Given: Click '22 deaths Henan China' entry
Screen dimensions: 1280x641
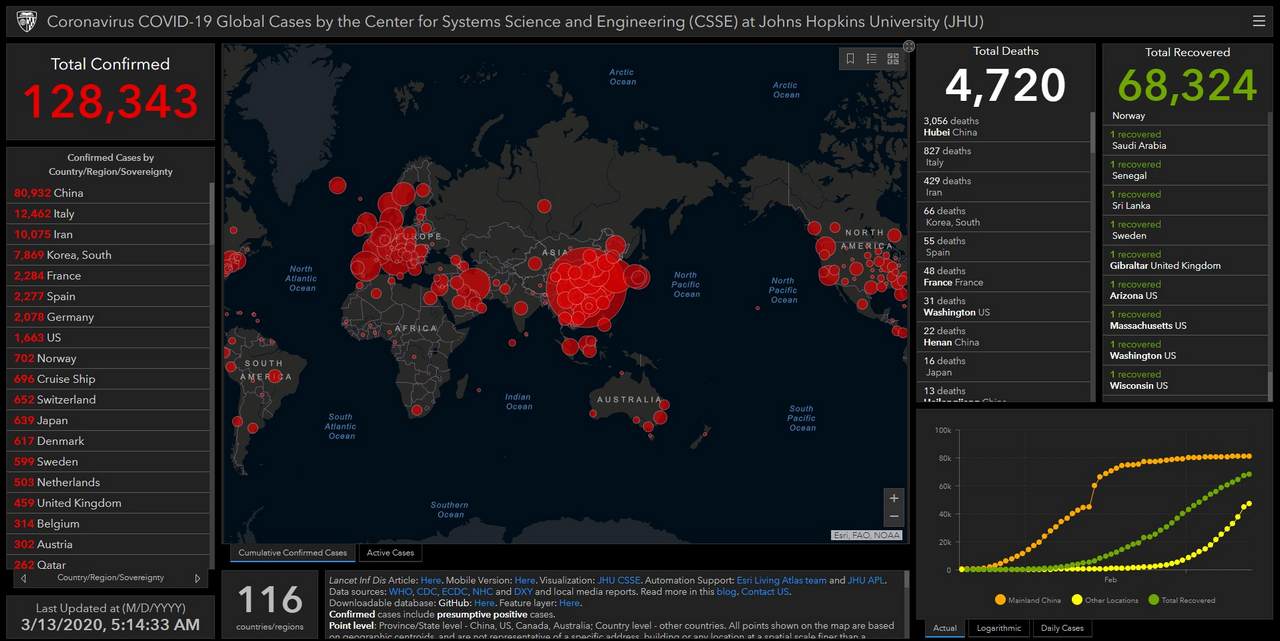Looking at the screenshot, I should 1004,337.
